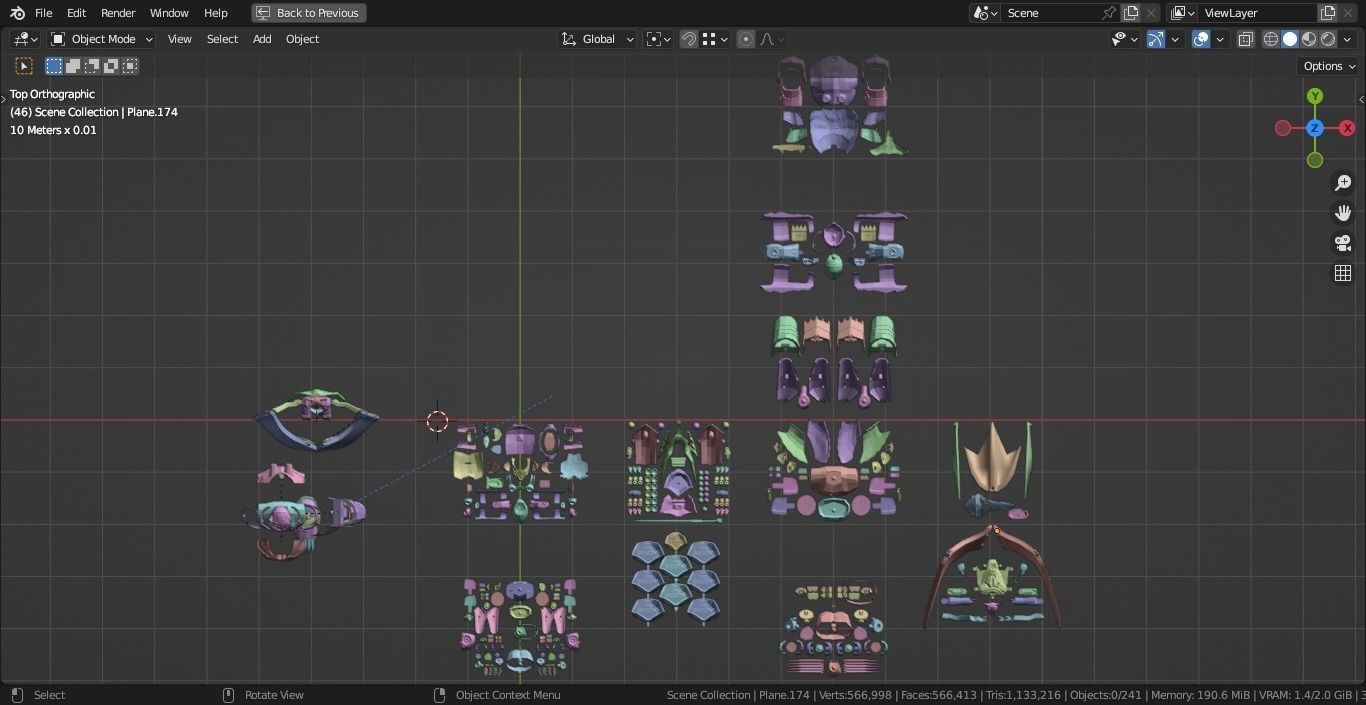Browse scenes with the scene icon
1366x705 pixels.
point(986,13)
